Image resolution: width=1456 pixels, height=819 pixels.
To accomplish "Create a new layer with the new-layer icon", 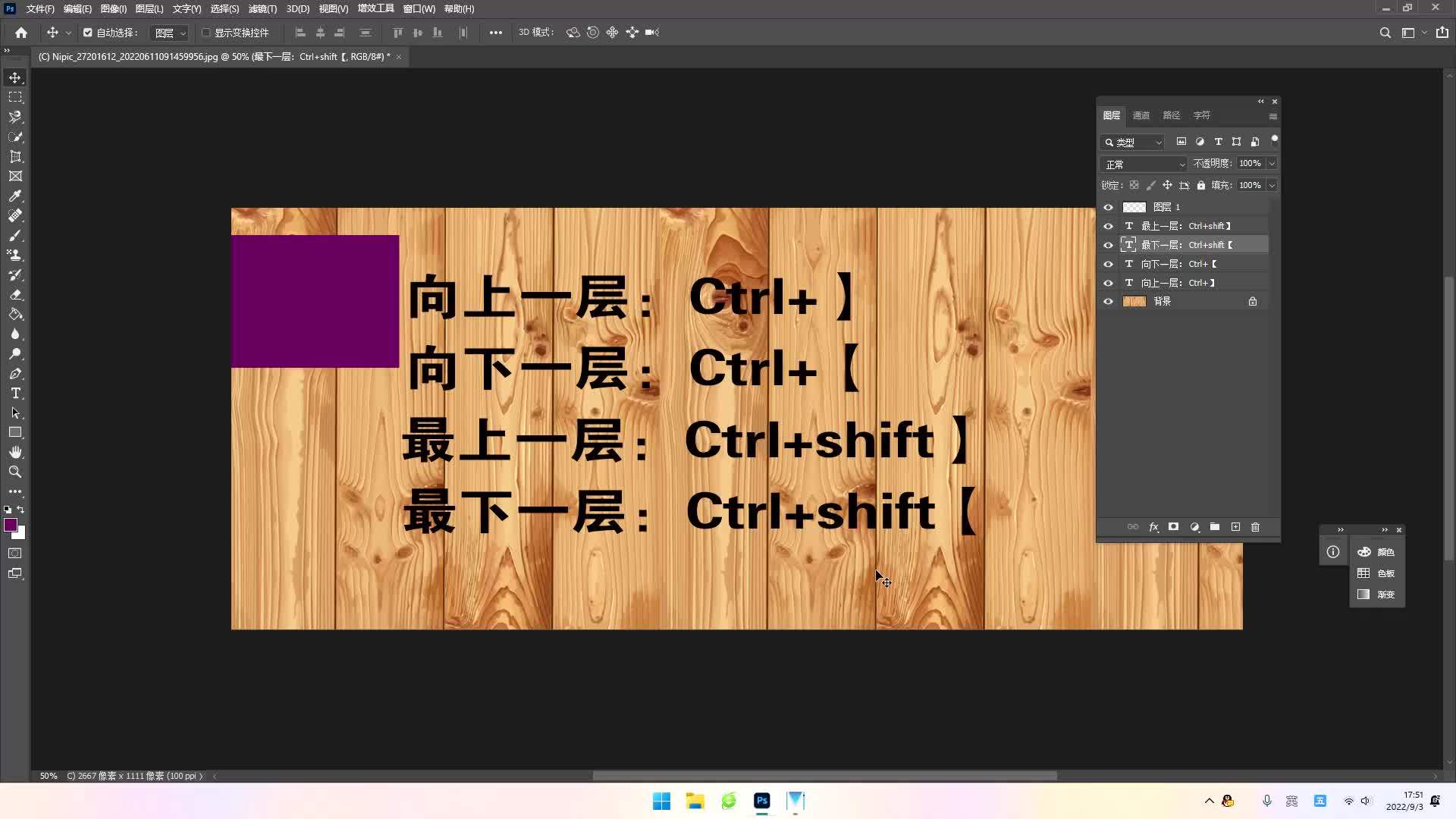I will 1235,527.
